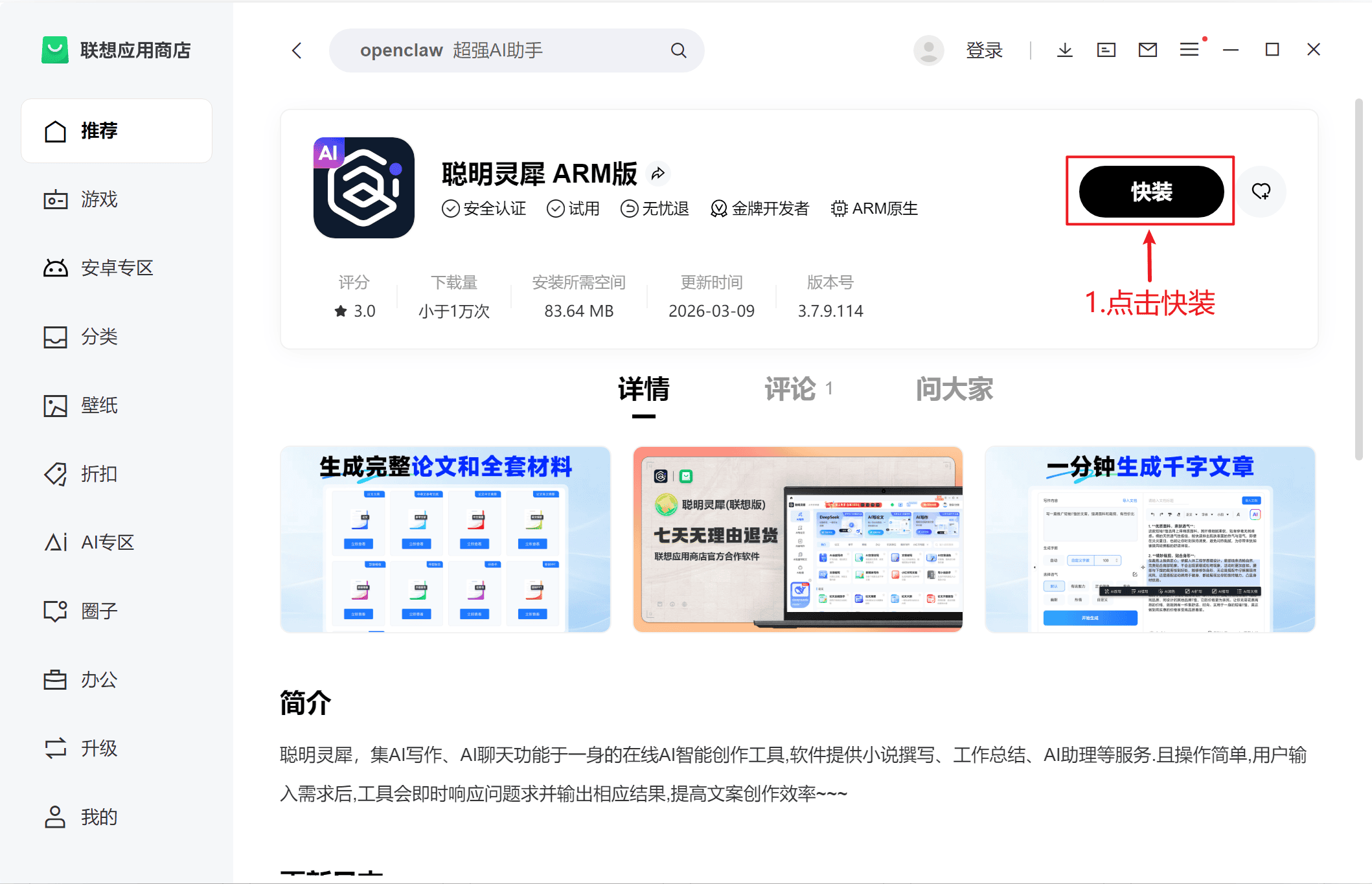Click the 聪明灵犀 ARM版 title

[x=540, y=174]
